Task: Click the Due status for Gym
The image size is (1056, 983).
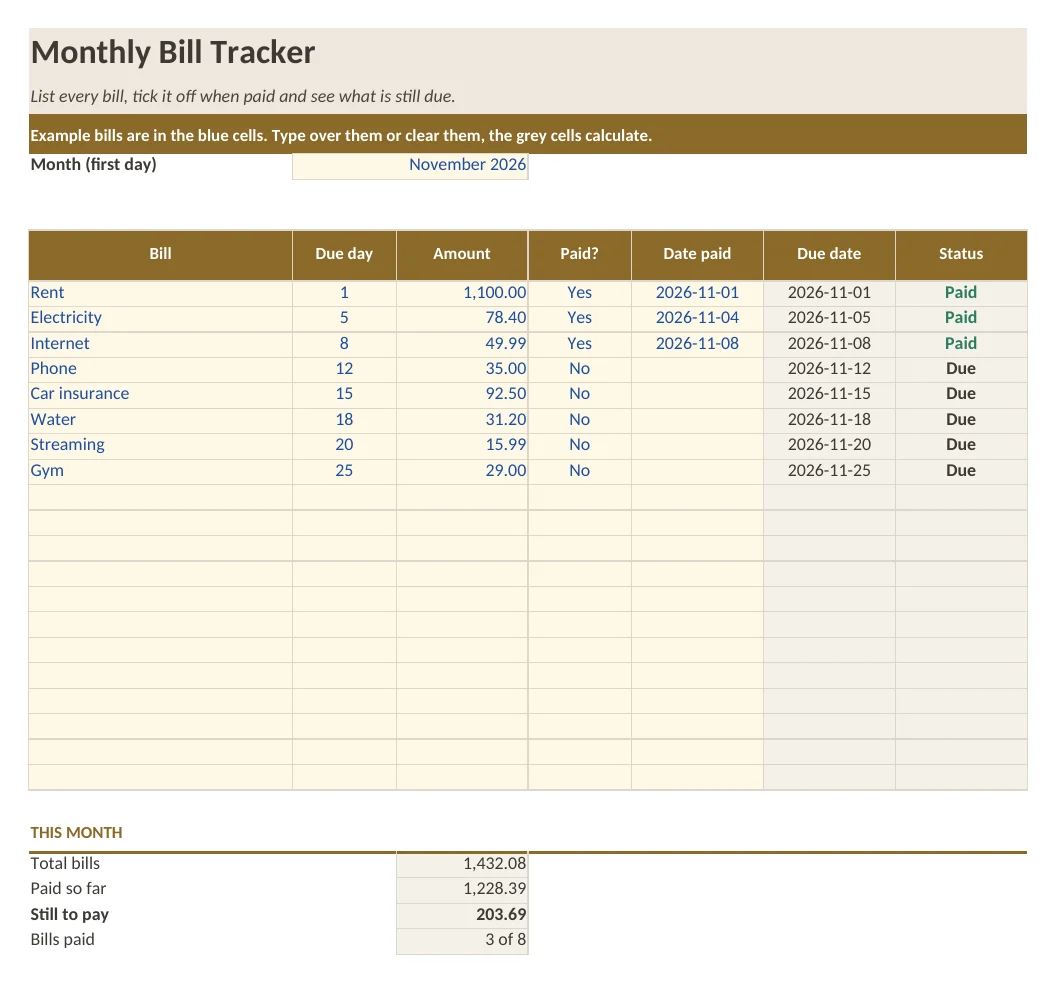Action: [x=961, y=471]
